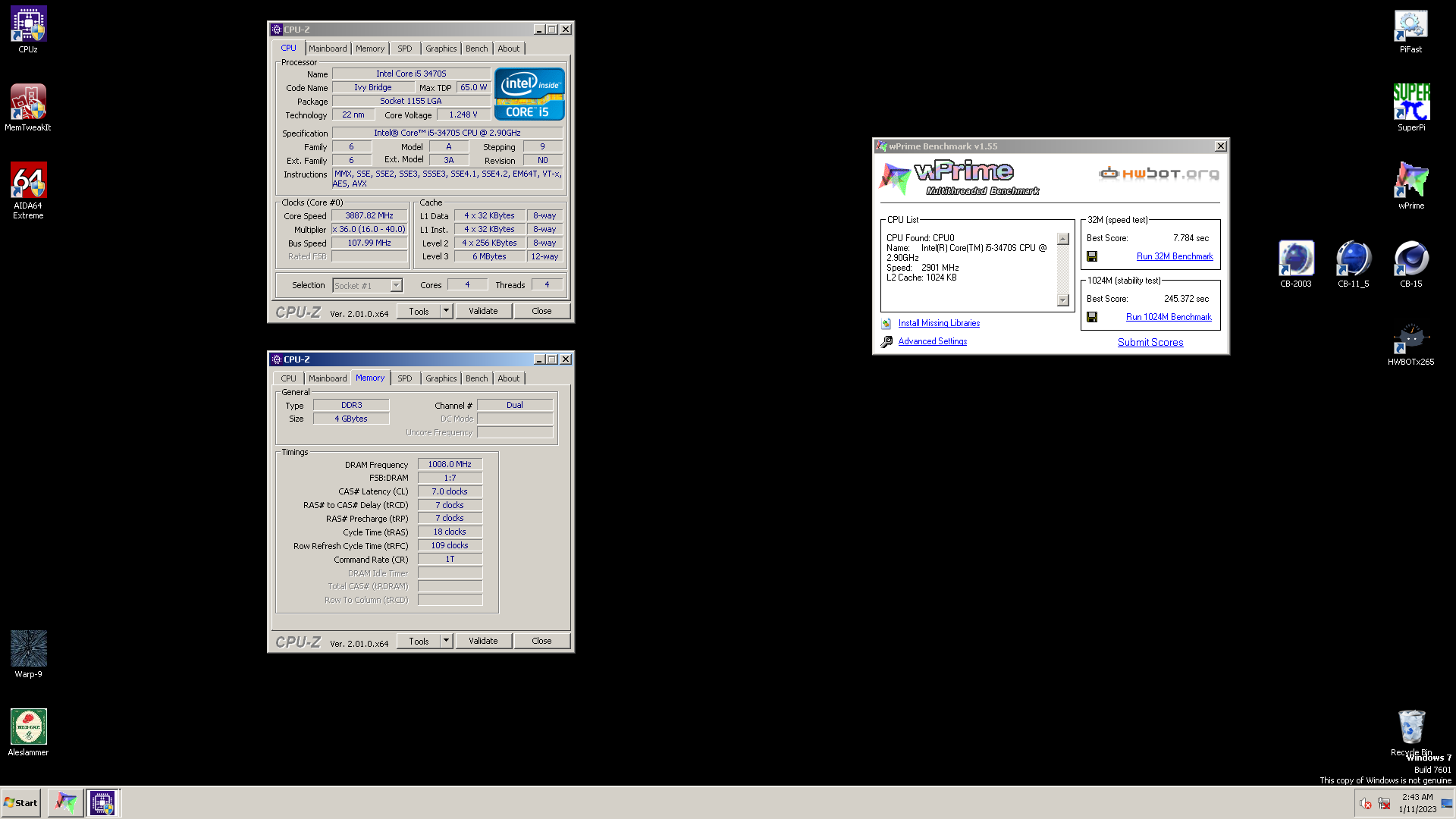The image size is (1456, 819).
Task: Open Advanced Settings link in wPrime
Action: (933, 341)
